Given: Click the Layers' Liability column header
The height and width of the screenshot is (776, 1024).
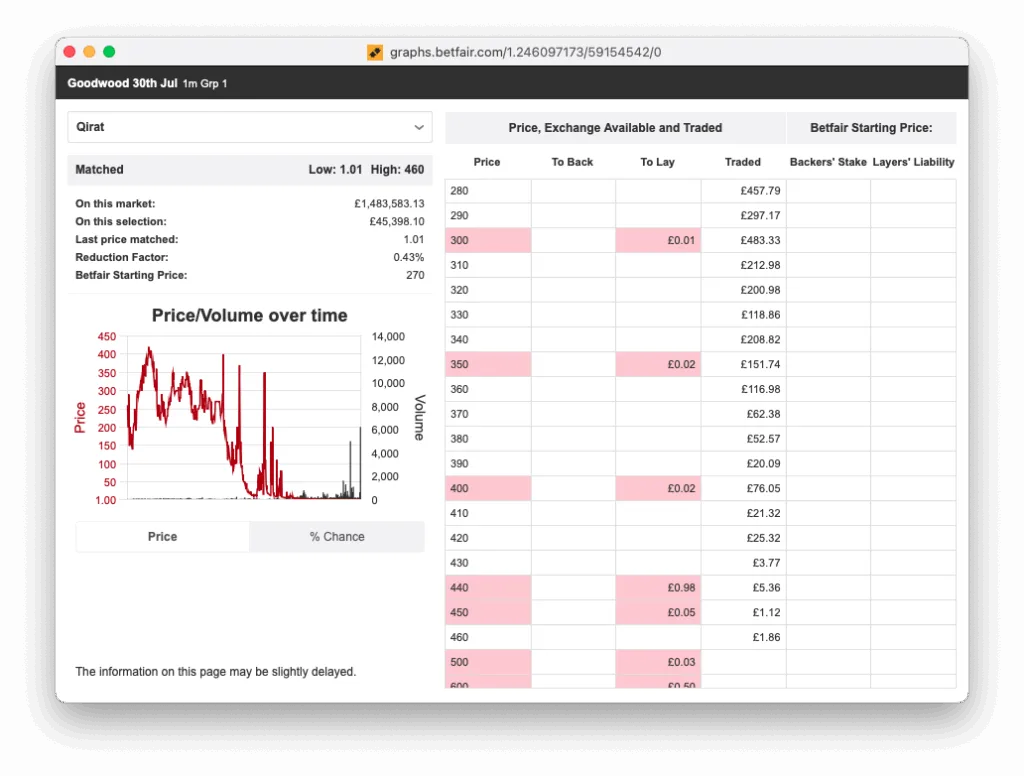Looking at the screenshot, I should click(913, 162).
